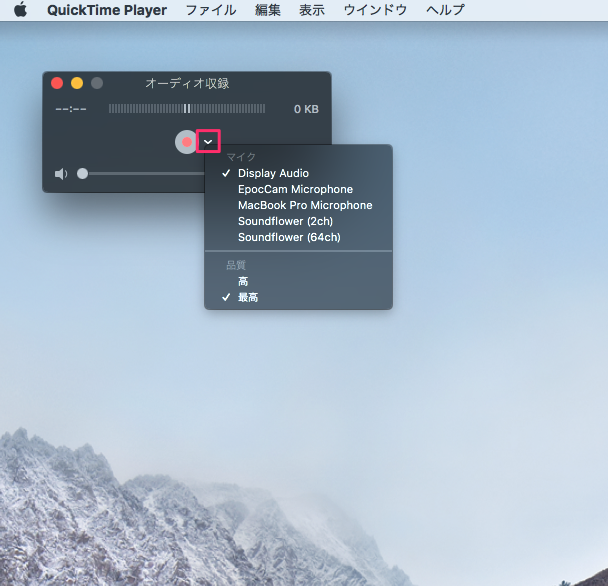Click the volume speaker icon
Viewport: 608px width, 586px height.
pyautogui.click(x=61, y=174)
